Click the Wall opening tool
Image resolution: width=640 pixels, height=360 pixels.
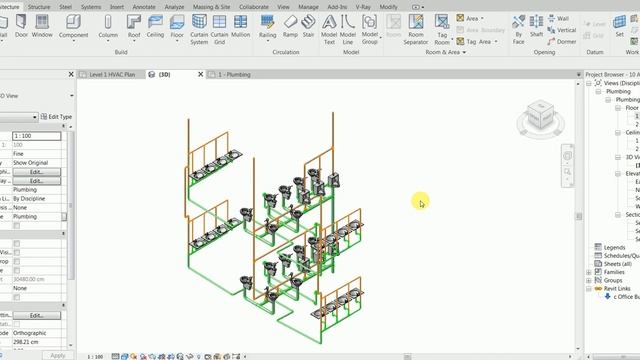[x=558, y=18]
